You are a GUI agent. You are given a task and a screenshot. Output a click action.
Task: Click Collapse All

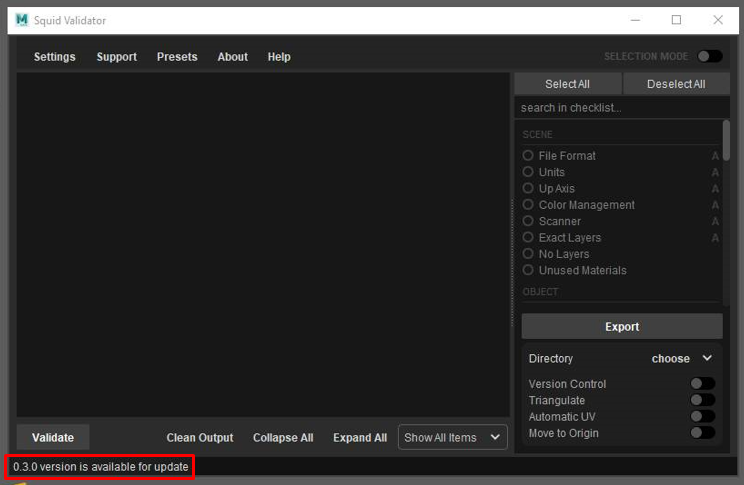pos(283,438)
